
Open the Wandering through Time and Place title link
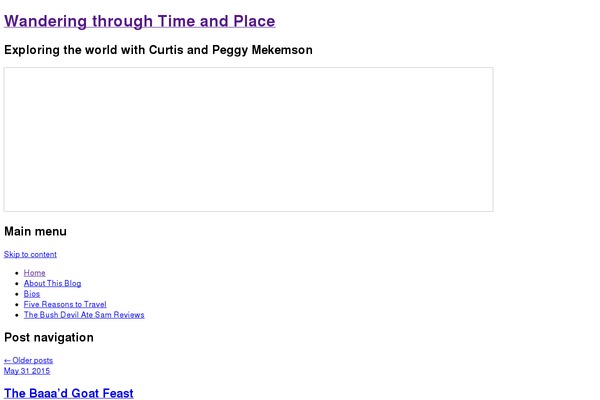140,21
